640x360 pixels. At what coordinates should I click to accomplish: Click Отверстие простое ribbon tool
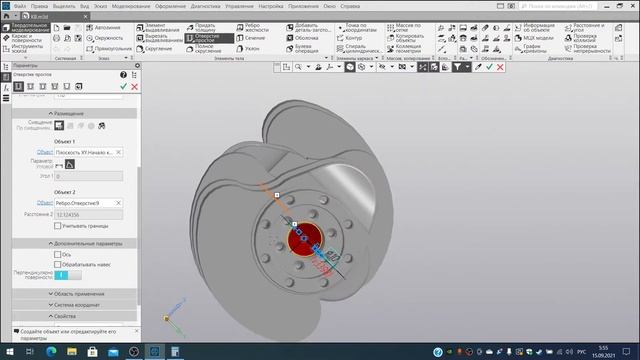point(209,38)
